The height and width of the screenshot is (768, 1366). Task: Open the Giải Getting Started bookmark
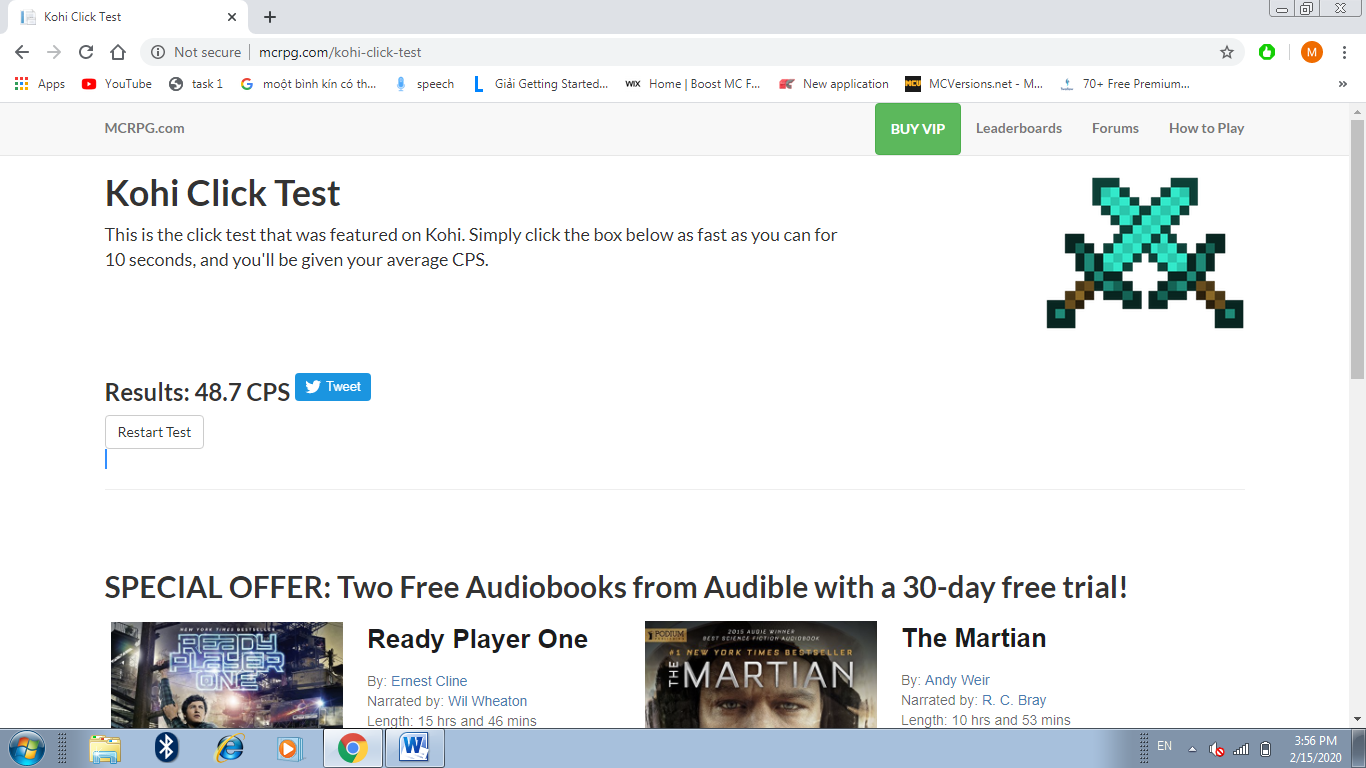tap(540, 84)
